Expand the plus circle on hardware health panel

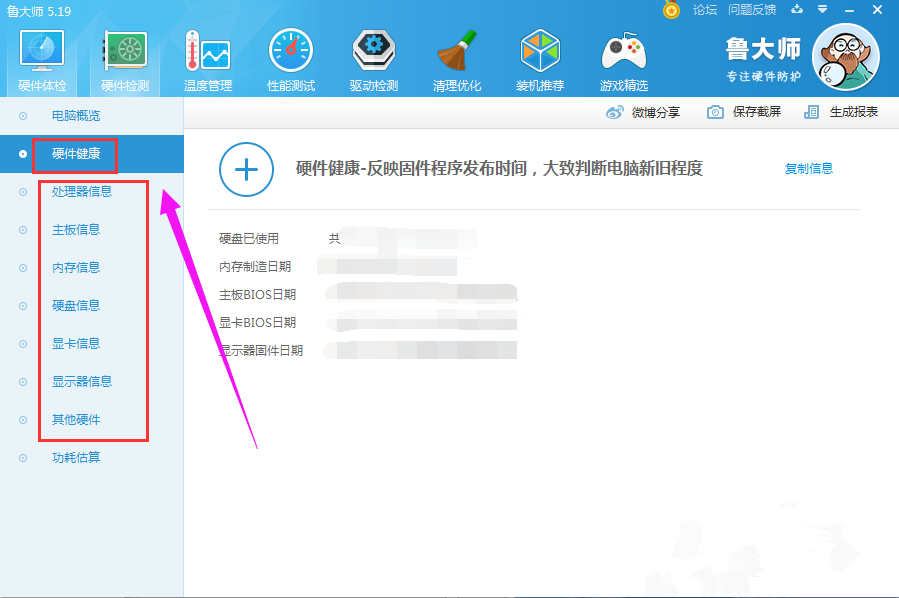point(246,170)
